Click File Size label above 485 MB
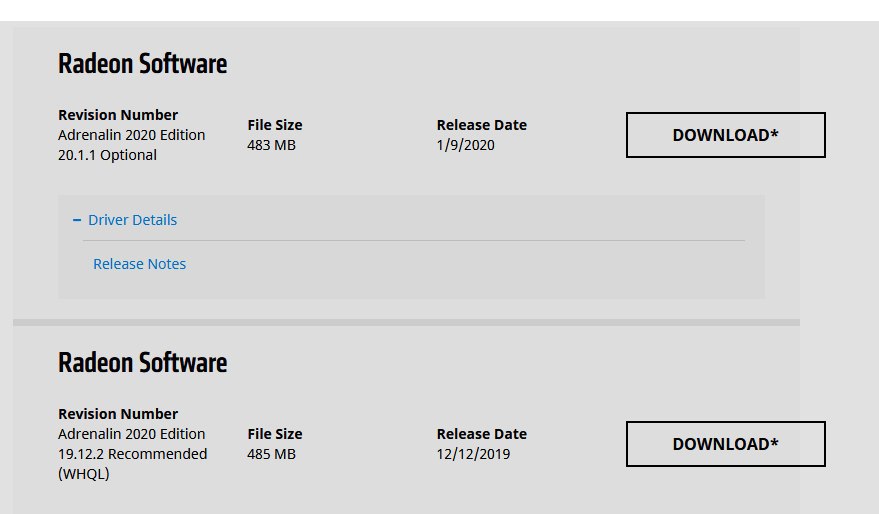Image resolution: width=879 pixels, height=514 pixels. (x=275, y=434)
